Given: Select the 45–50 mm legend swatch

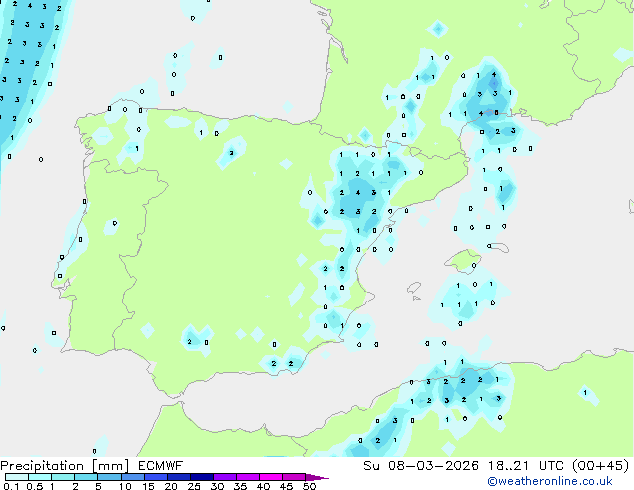Looking at the screenshot, I should [x=294, y=477].
